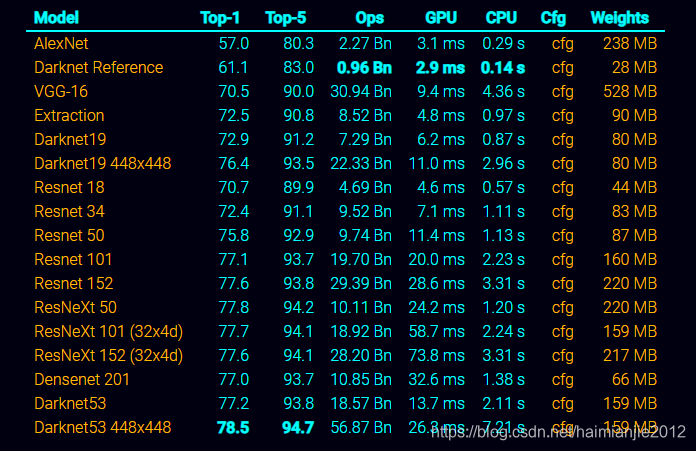Open the cfg link for Darknet Reference
This screenshot has height=451, width=696.
(562, 68)
